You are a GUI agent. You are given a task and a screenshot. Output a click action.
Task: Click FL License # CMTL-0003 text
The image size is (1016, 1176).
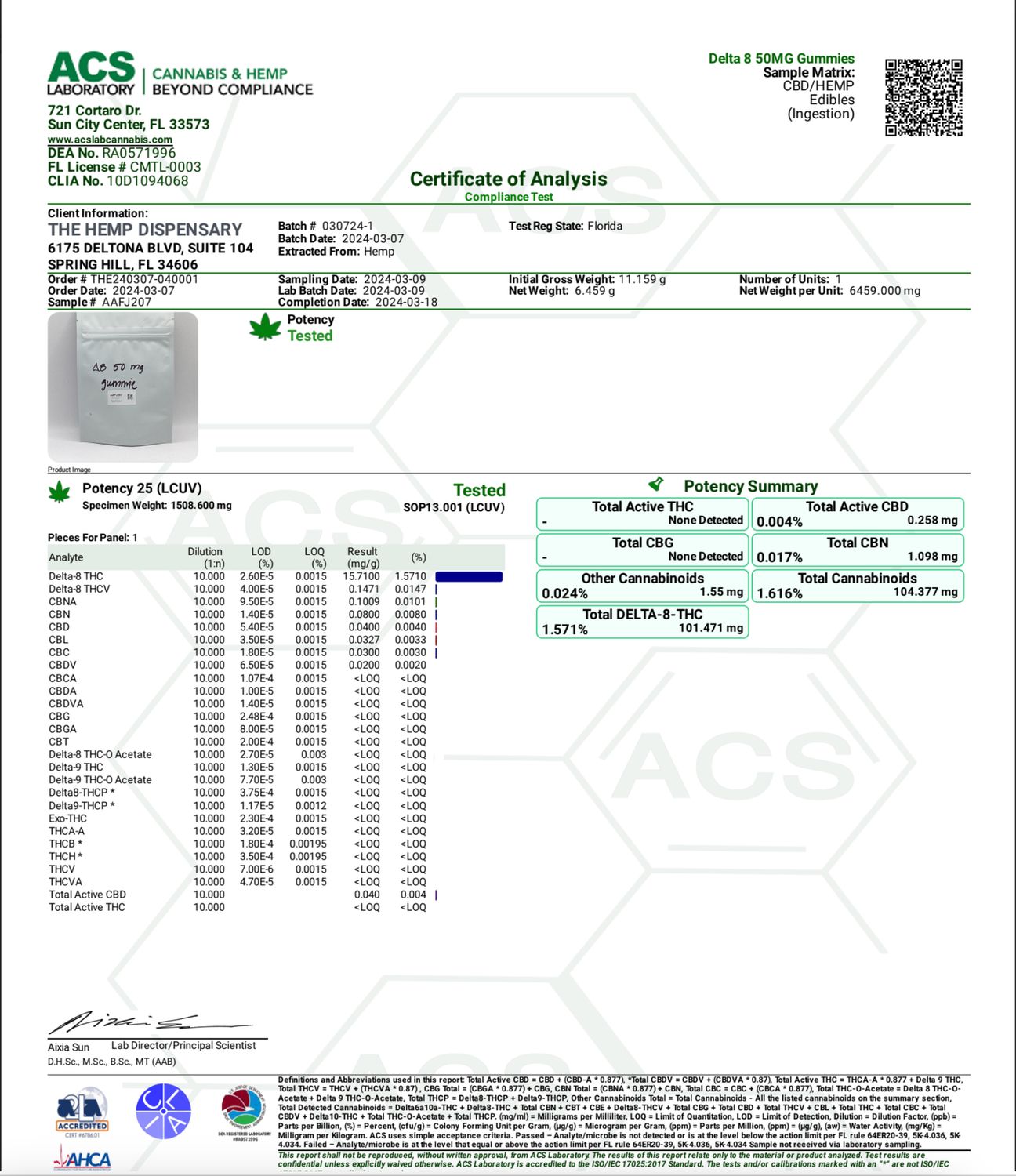coord(124,167)
